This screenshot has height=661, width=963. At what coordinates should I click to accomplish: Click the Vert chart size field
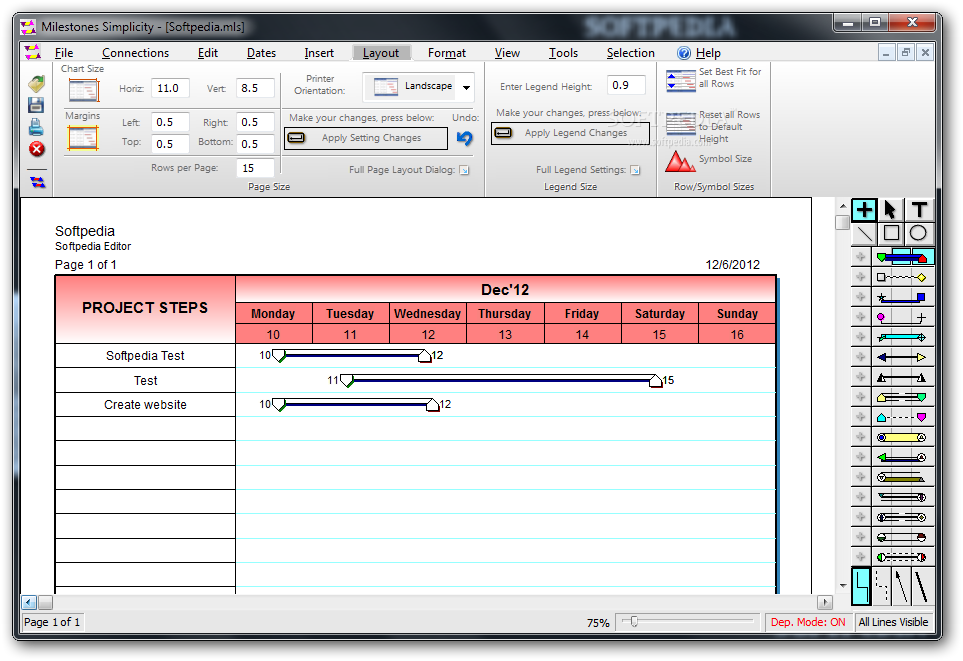point(255,88)
